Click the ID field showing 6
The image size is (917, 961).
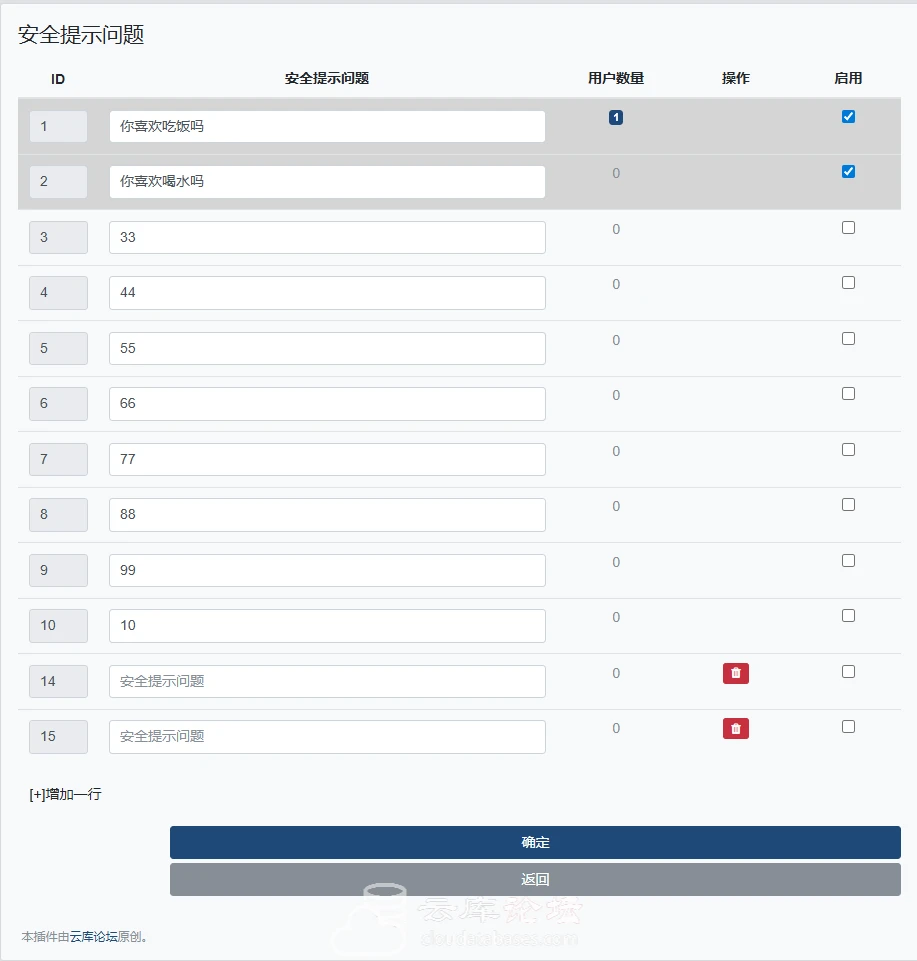pos(57,403)
